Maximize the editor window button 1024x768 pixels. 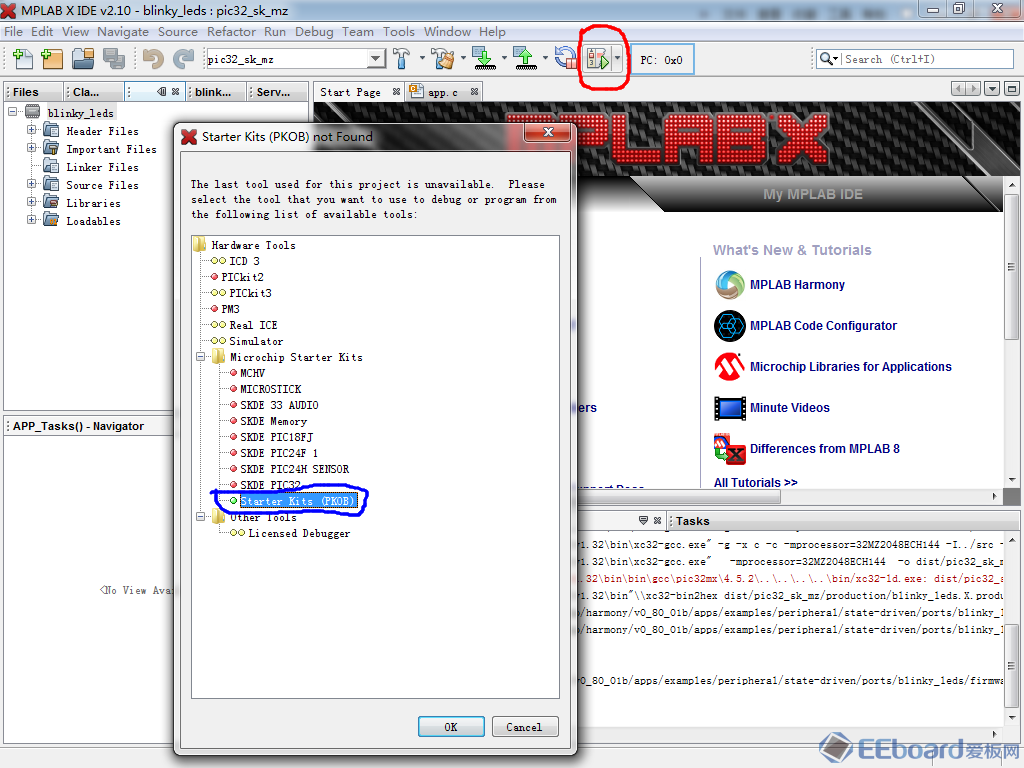[x=1012, y=89]
